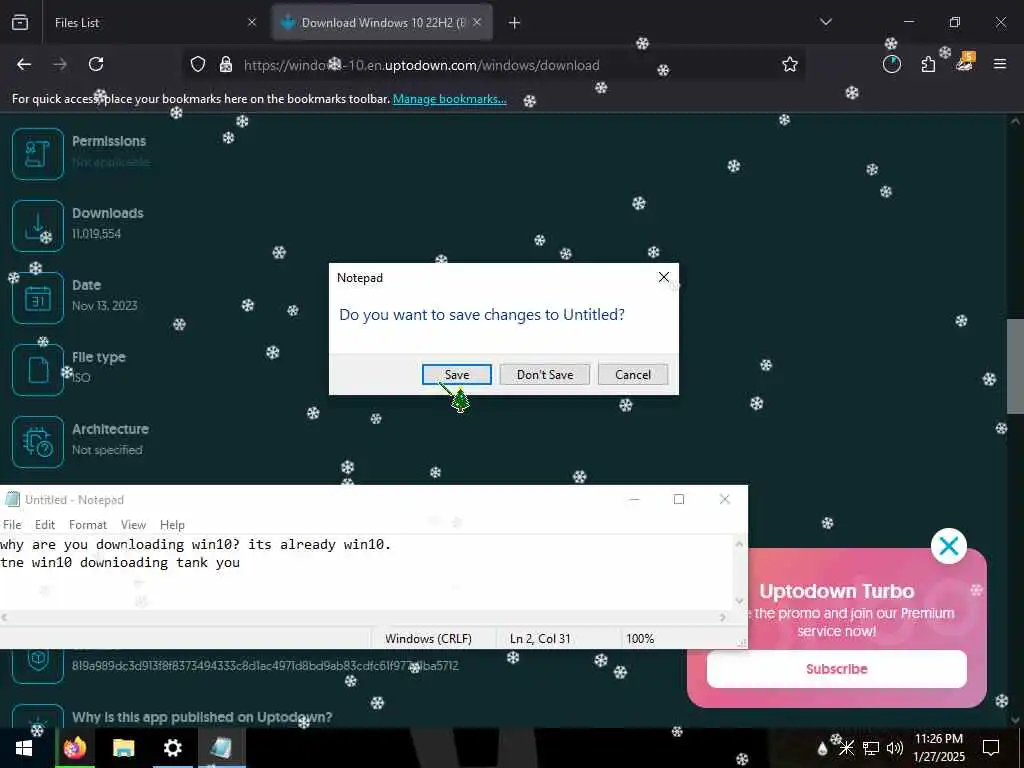This screenshot has height=768, width=1024.
Task: Open the extension icon with orange badge
Action: click(x=965, y=63)
